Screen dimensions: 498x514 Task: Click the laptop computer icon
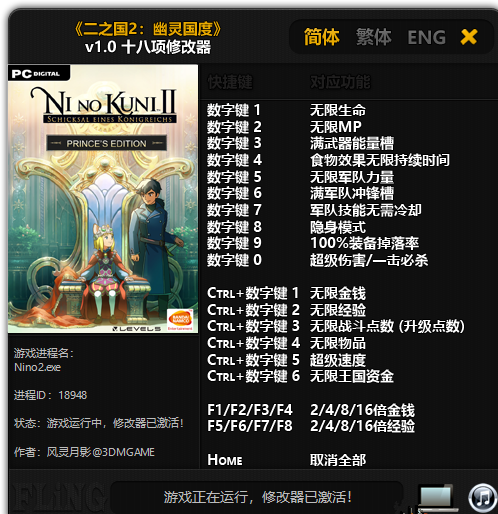437,498
